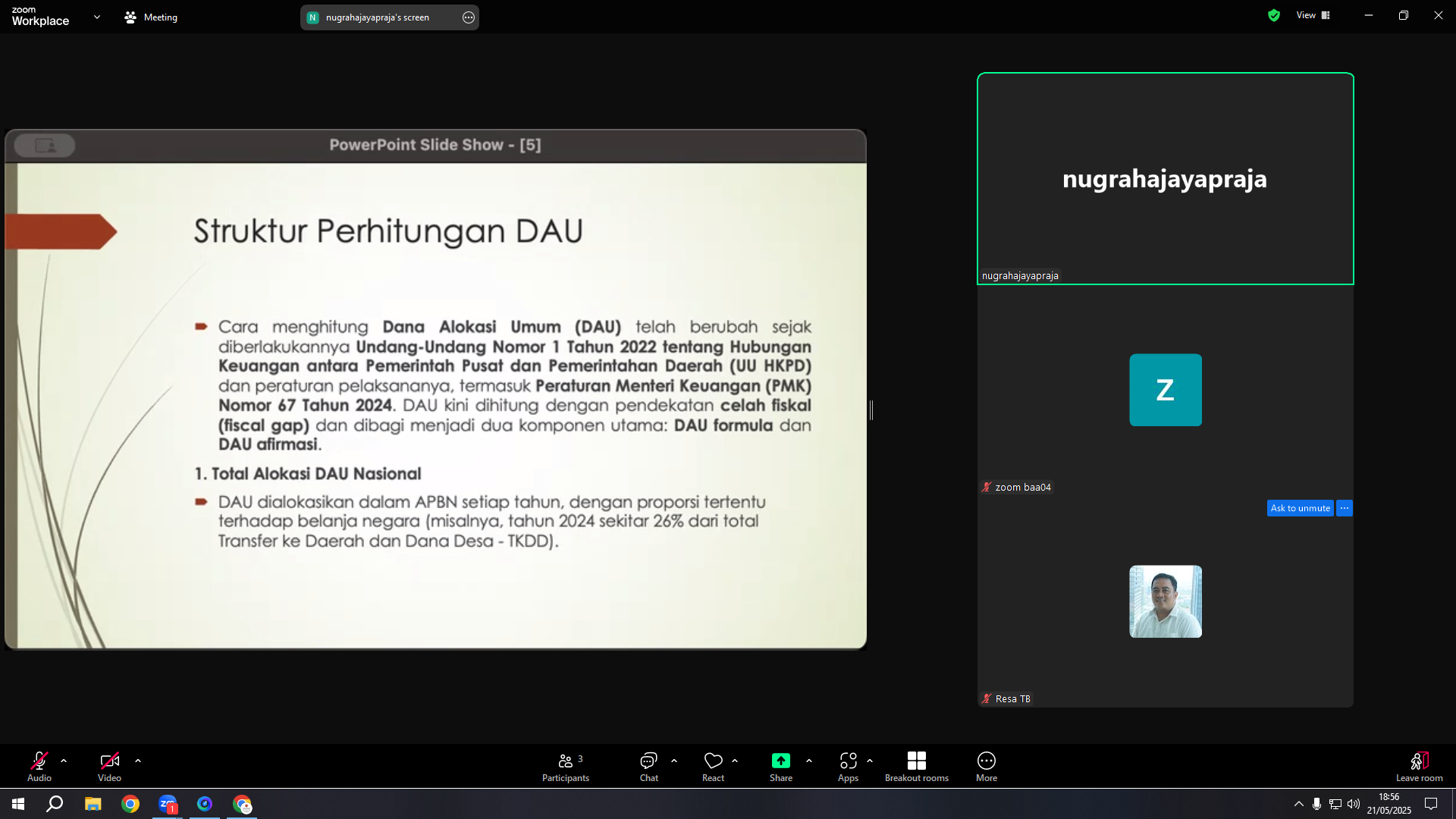Screen dimensions: 1456x819
Task: Click the Struktur Perhitungan DAU slide title
Action: (388, 231)
